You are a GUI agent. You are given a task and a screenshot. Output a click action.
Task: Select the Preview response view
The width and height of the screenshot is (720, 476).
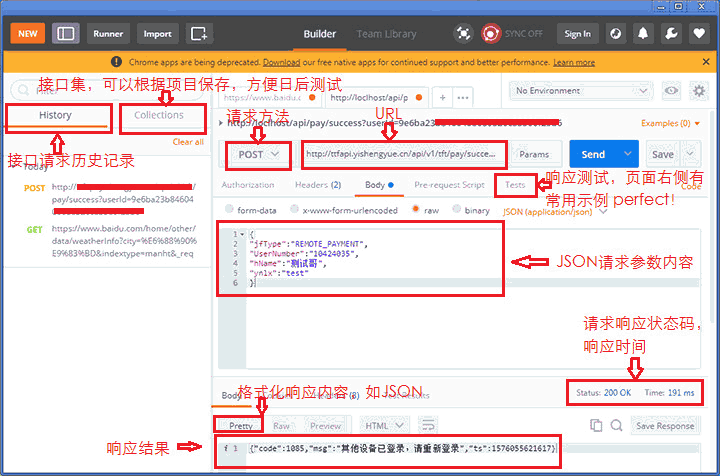coord(326,426)
